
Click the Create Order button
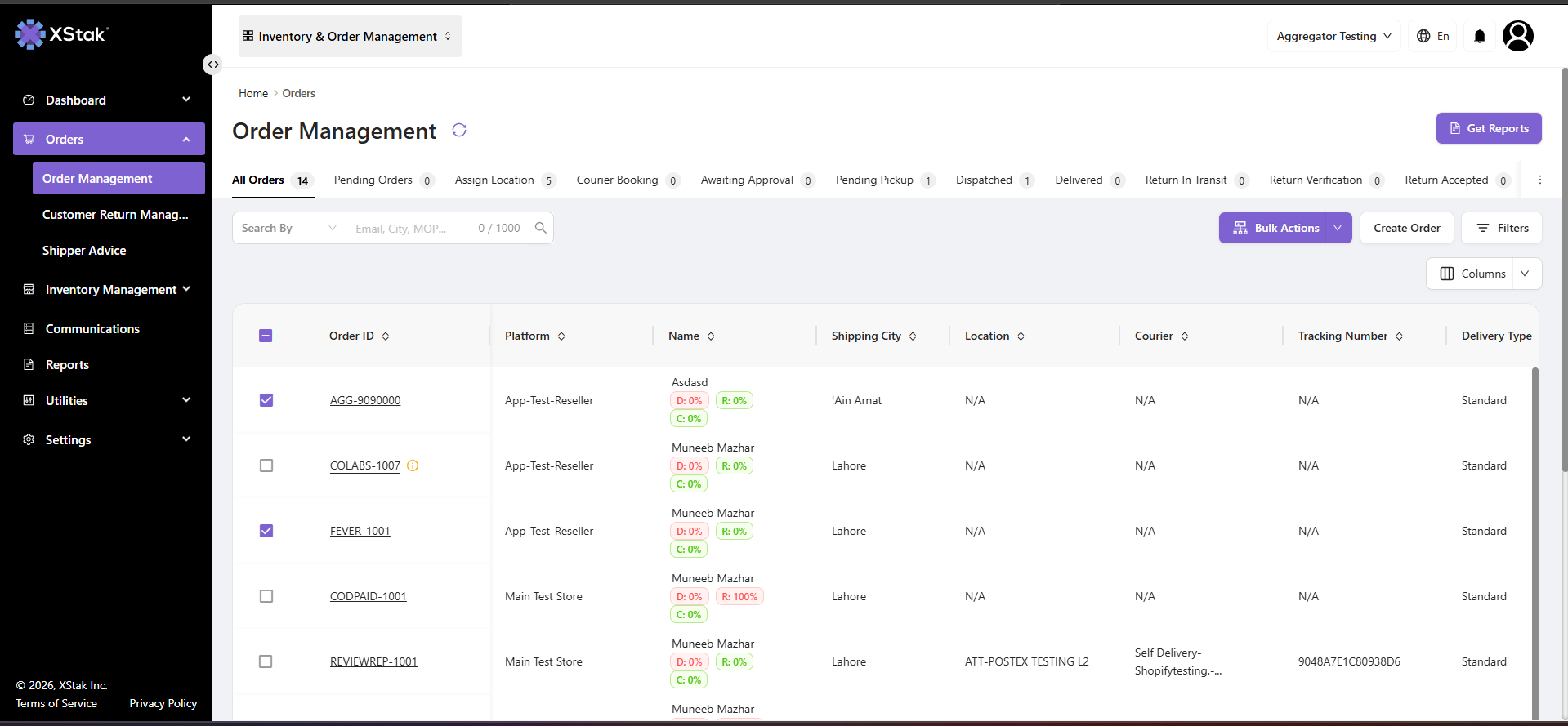1407,228
